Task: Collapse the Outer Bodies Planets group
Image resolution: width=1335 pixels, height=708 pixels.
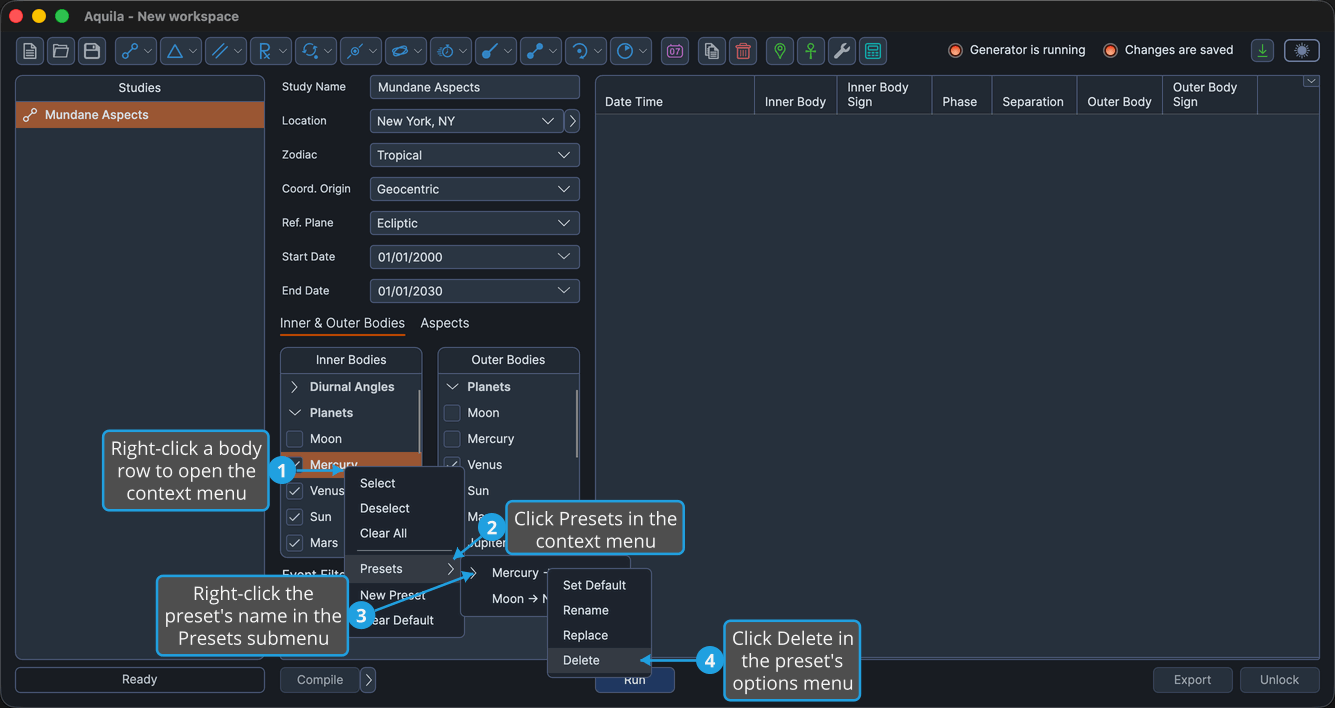Action: click(452, 387)
